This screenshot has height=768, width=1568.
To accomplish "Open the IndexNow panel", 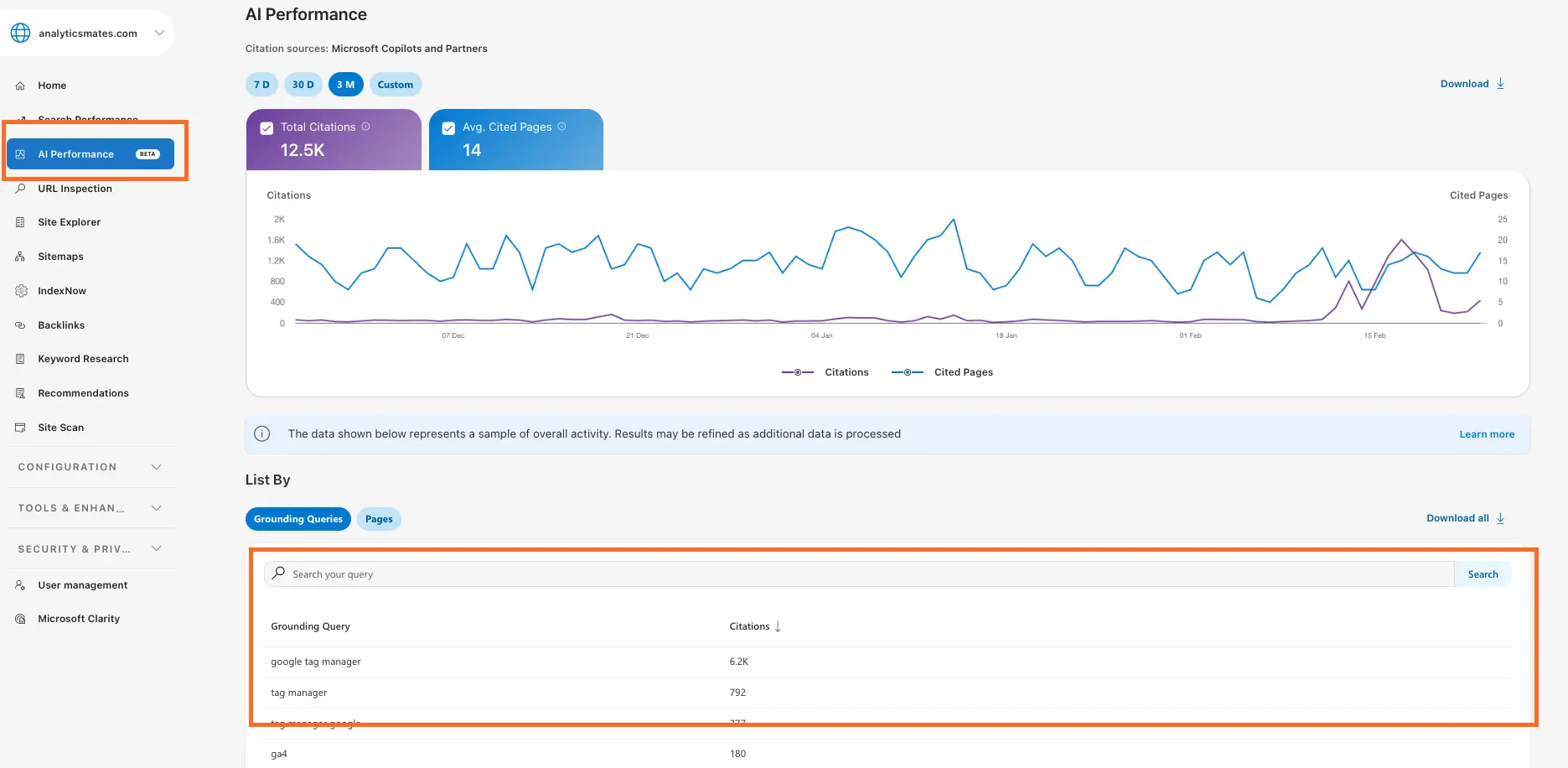I will [62, 290].
